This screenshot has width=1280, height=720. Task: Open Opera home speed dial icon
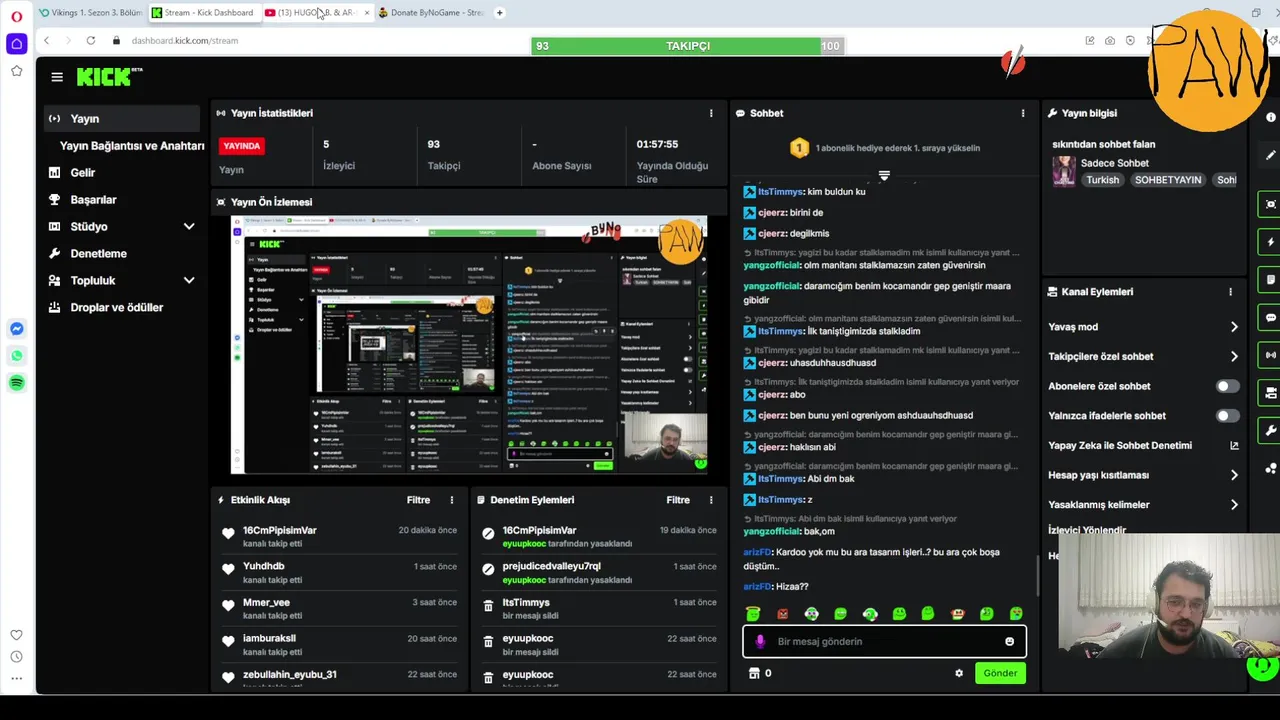click(16, 44)
